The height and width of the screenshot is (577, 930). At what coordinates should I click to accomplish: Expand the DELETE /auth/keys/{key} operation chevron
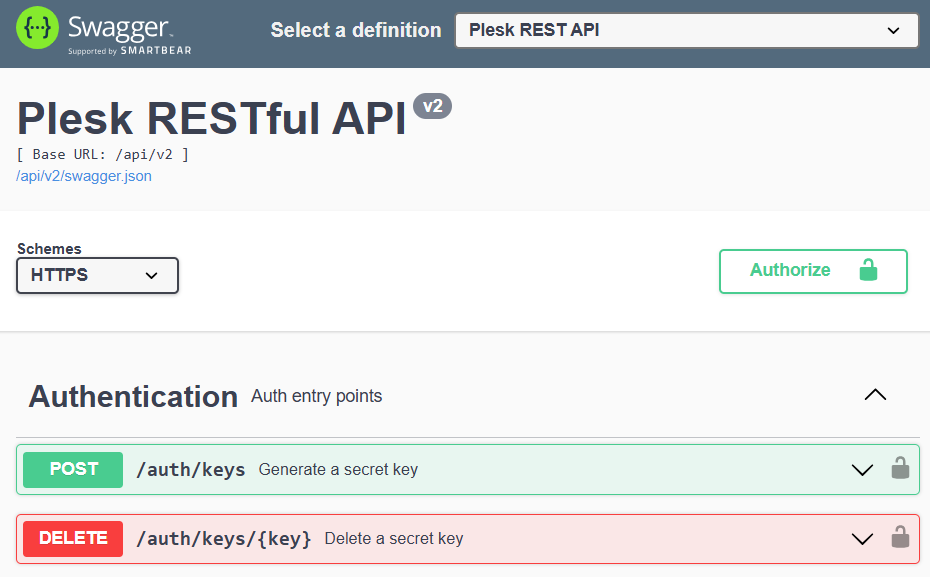pyautogui.click(x=862, y=538)
